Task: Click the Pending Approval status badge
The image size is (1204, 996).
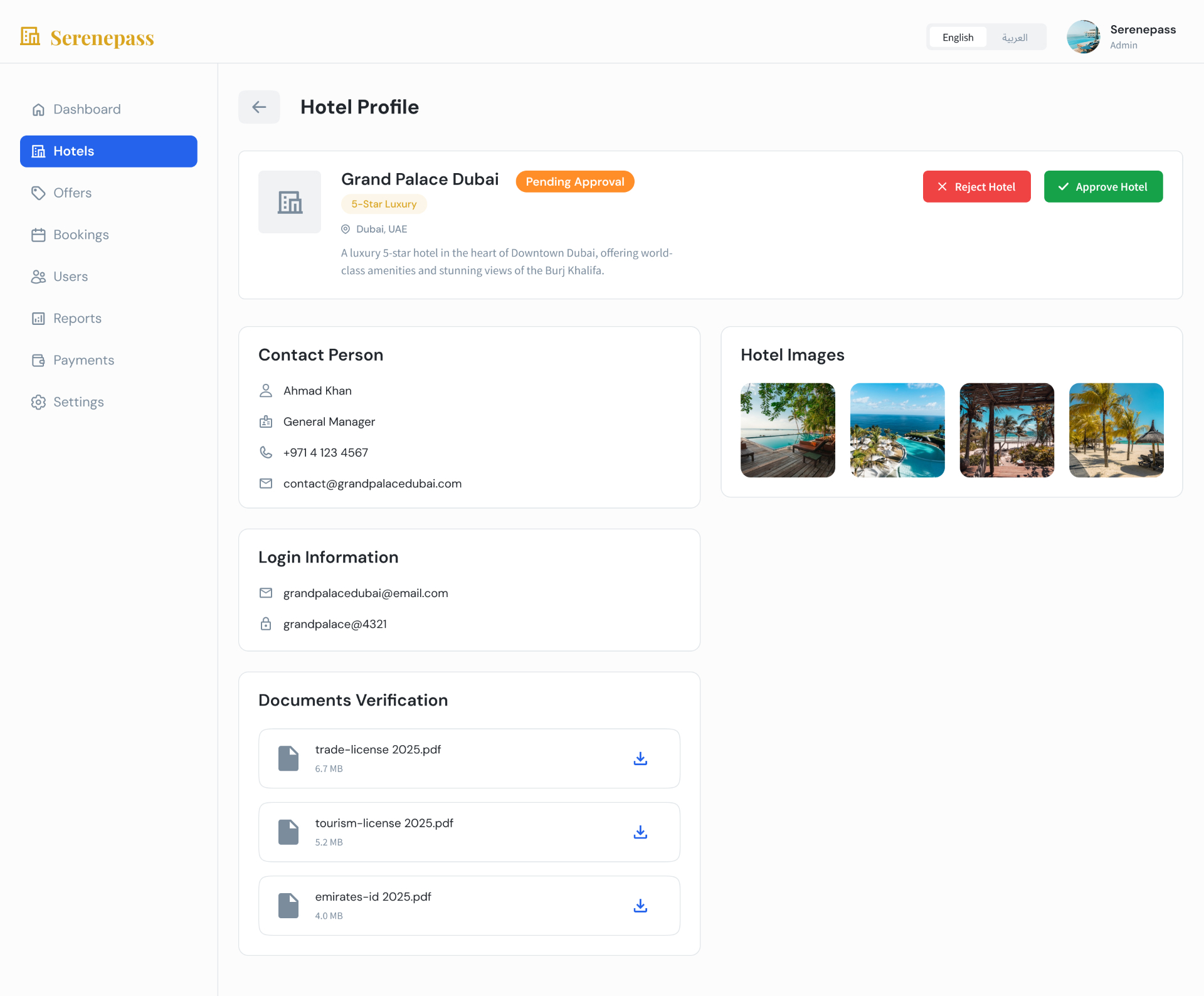Action: point(575,182)
